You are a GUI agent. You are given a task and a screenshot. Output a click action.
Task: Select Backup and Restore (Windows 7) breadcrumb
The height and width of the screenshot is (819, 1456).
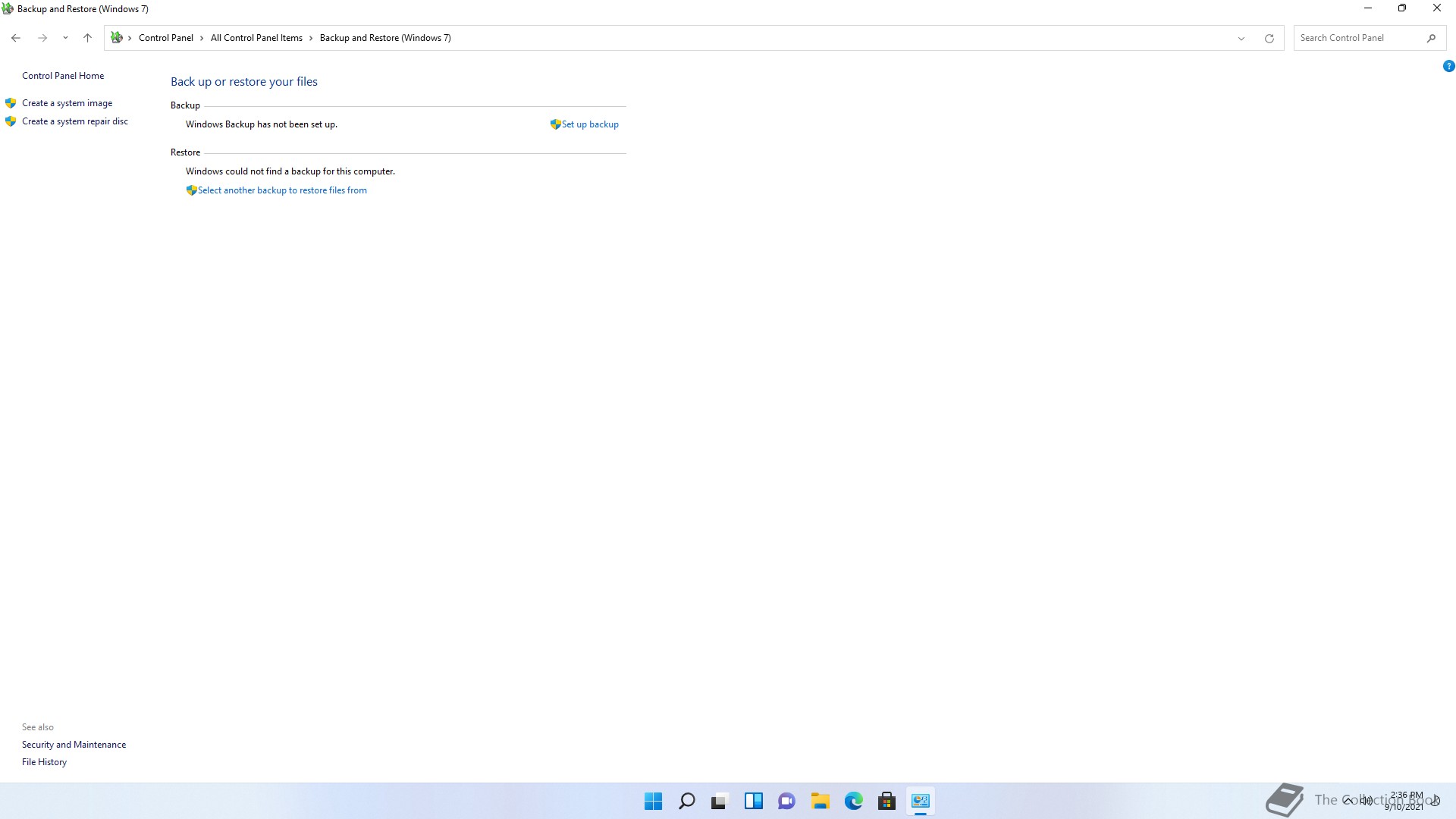385,38
